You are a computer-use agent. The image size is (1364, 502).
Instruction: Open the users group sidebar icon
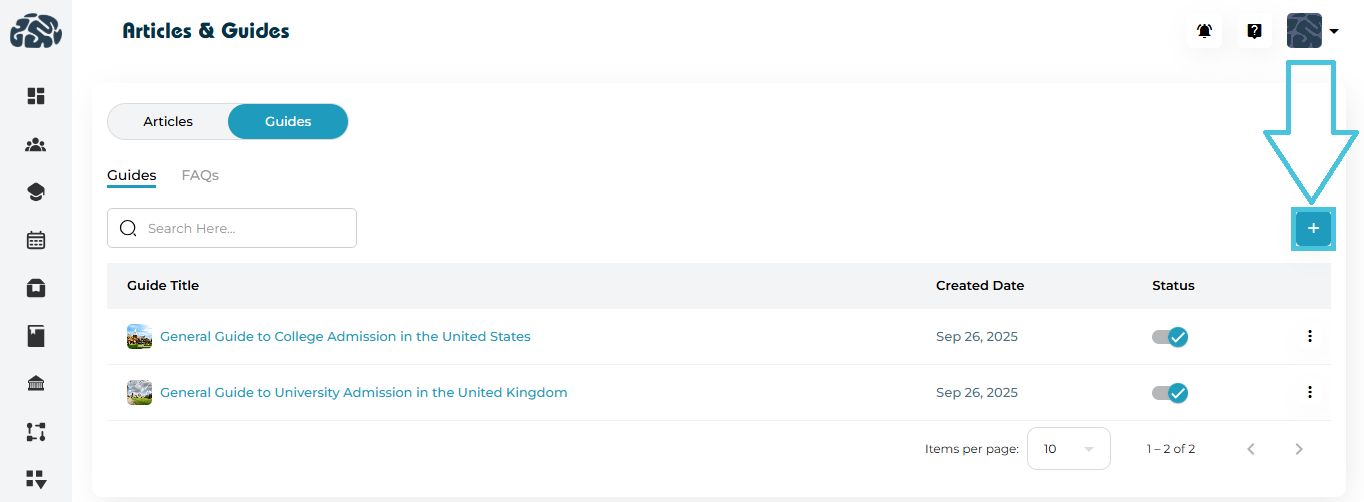click(36, 145)
